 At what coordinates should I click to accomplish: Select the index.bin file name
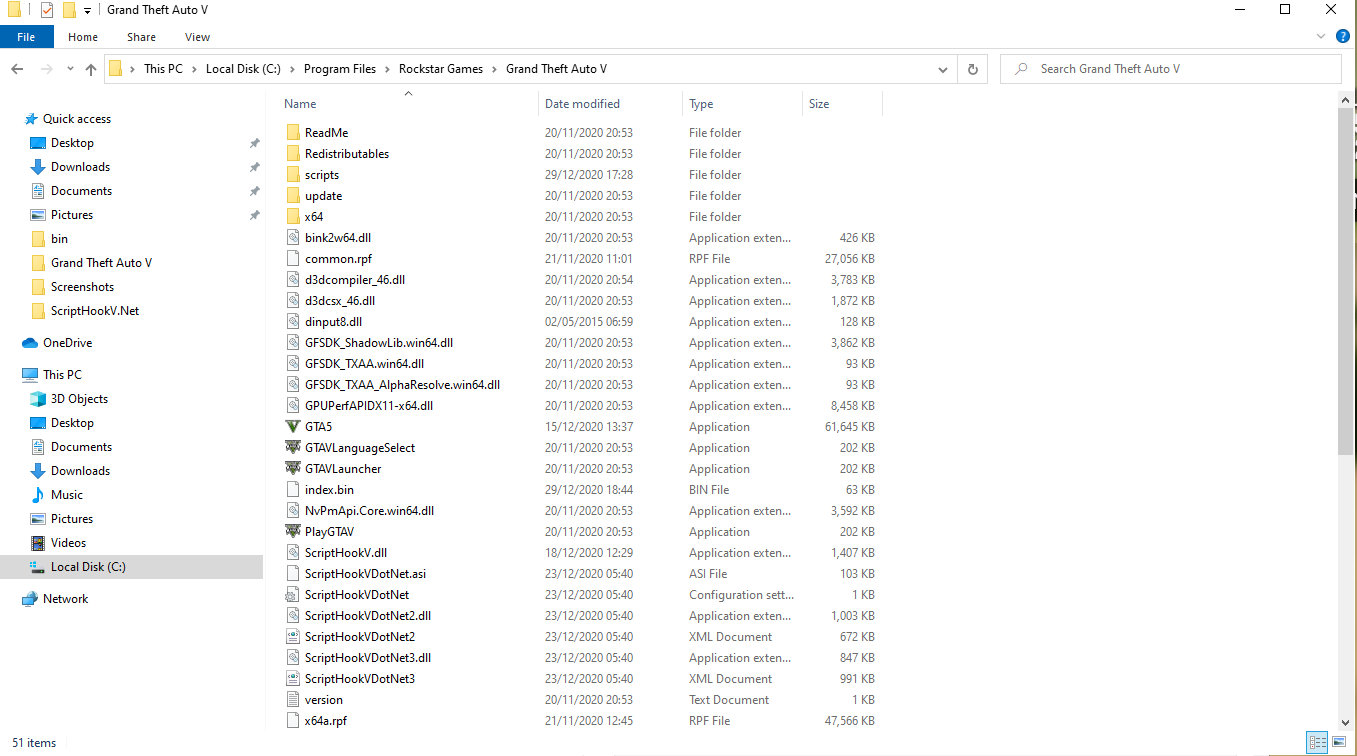(329, 490)
